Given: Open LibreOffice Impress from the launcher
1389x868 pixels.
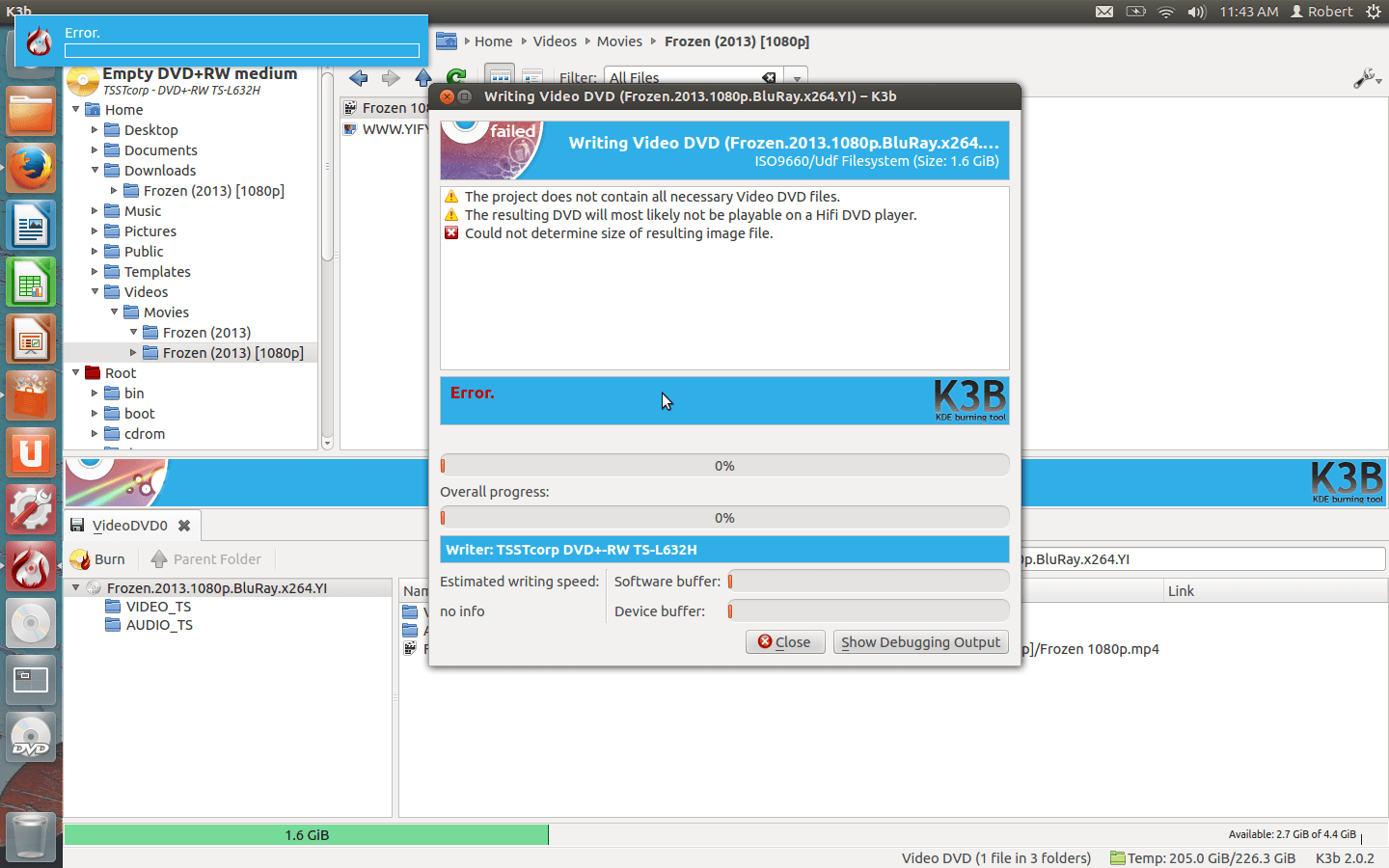Looking at the screenshot, I should click(31, 340).
